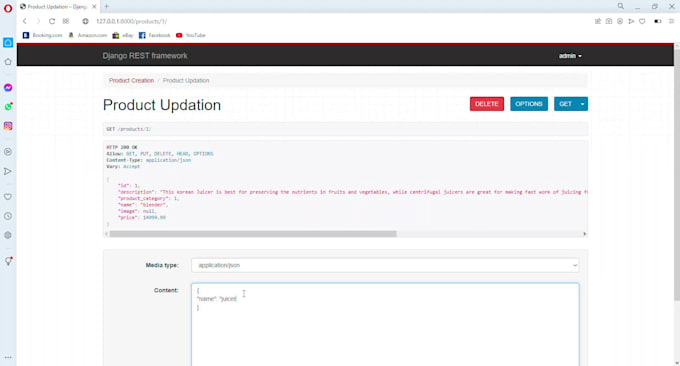This screenshot has height=366, width=680.
Task: Close the Product Updation tab
Action: coord(94,7)
